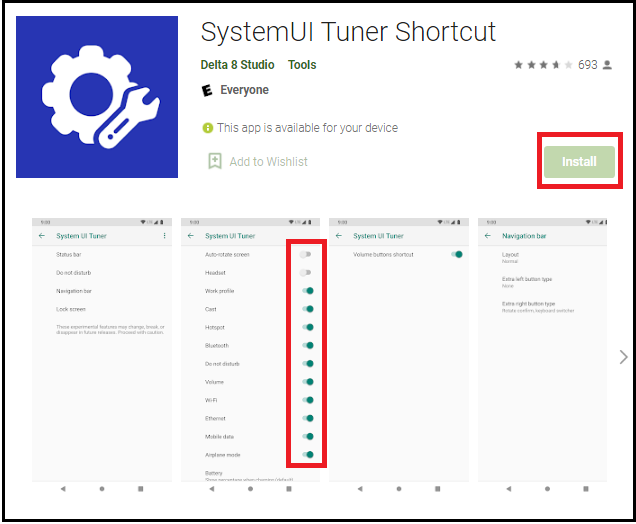Screen dimensions: 636x524
Task: Click the star rating display
Action: pos(543,64)
